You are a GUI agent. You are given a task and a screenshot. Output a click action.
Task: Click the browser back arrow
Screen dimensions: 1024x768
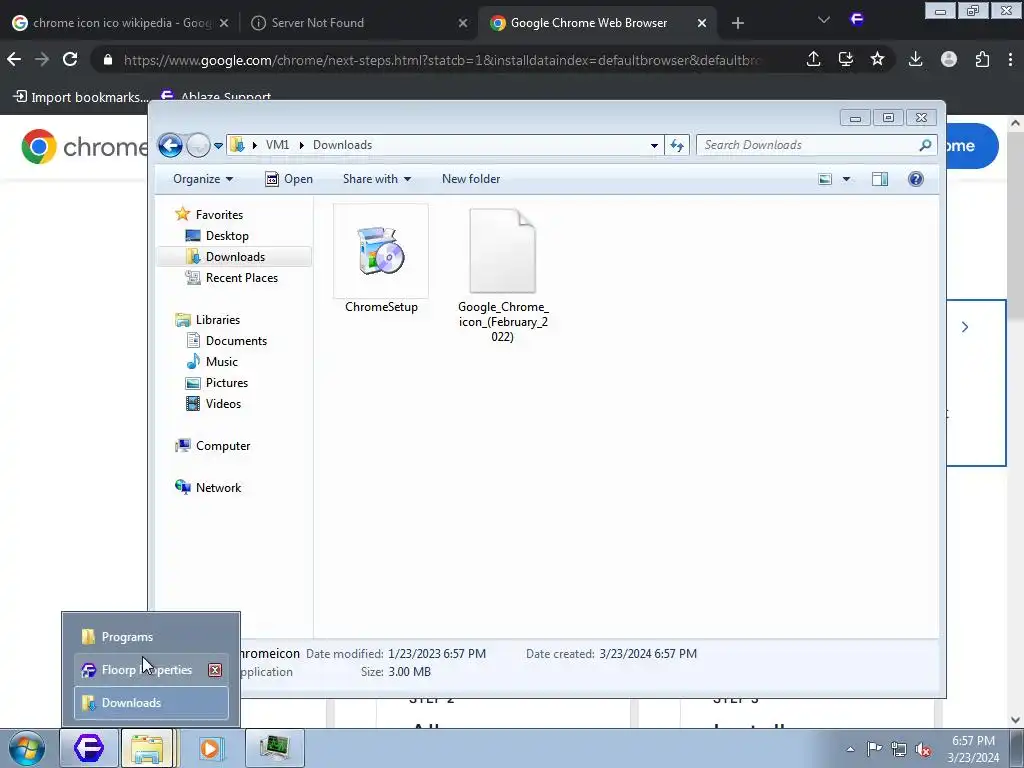[x=14, y=59]
